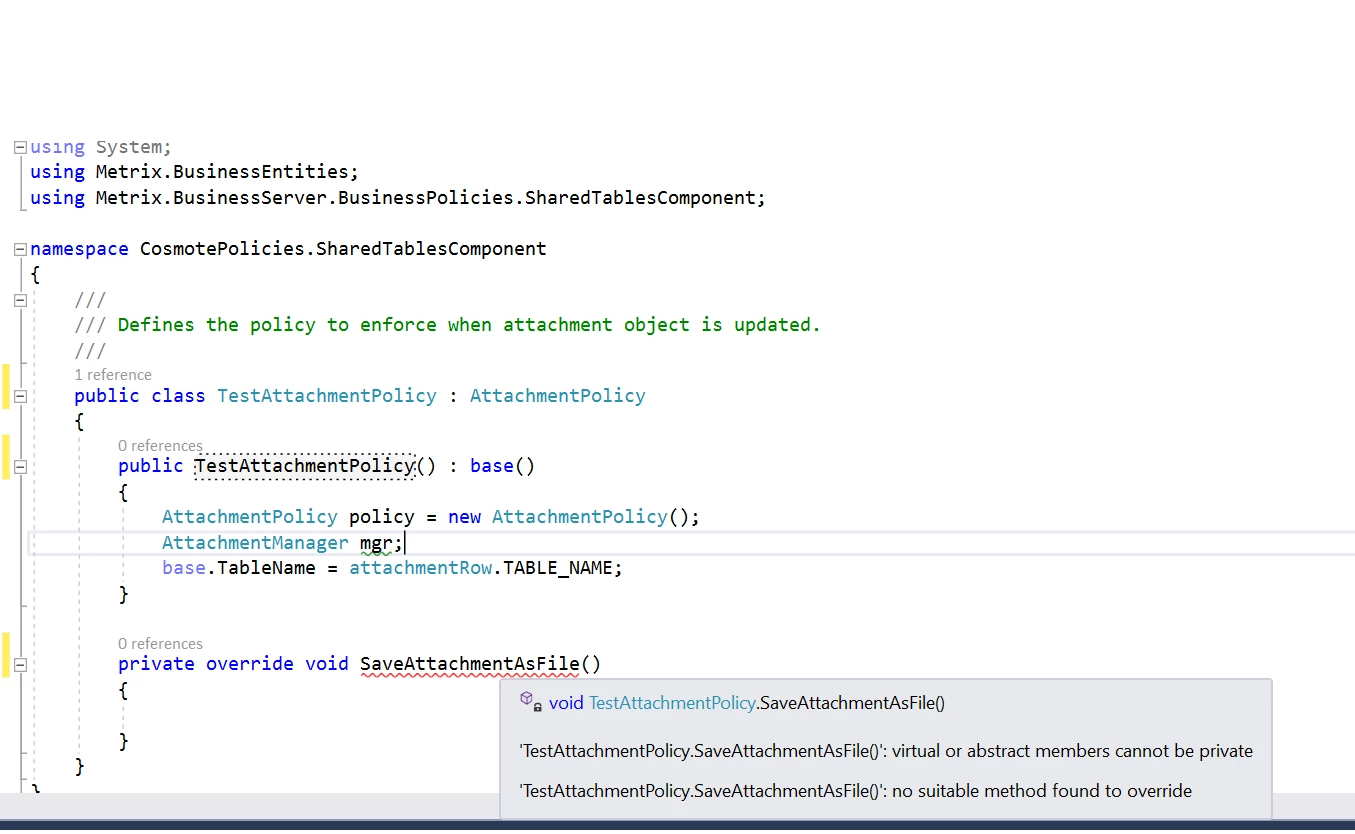
Task: Click the "new" keyword
Action: coord(464,517)
